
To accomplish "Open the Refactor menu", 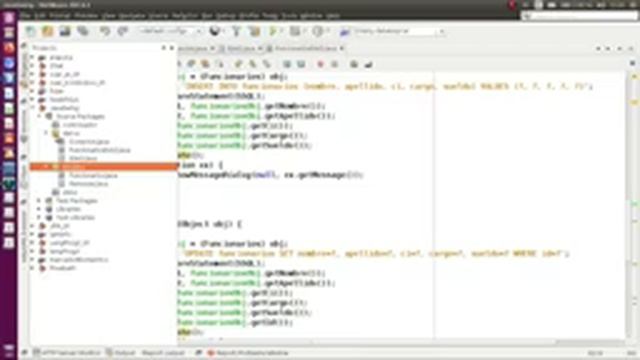I will pos(184,16).
